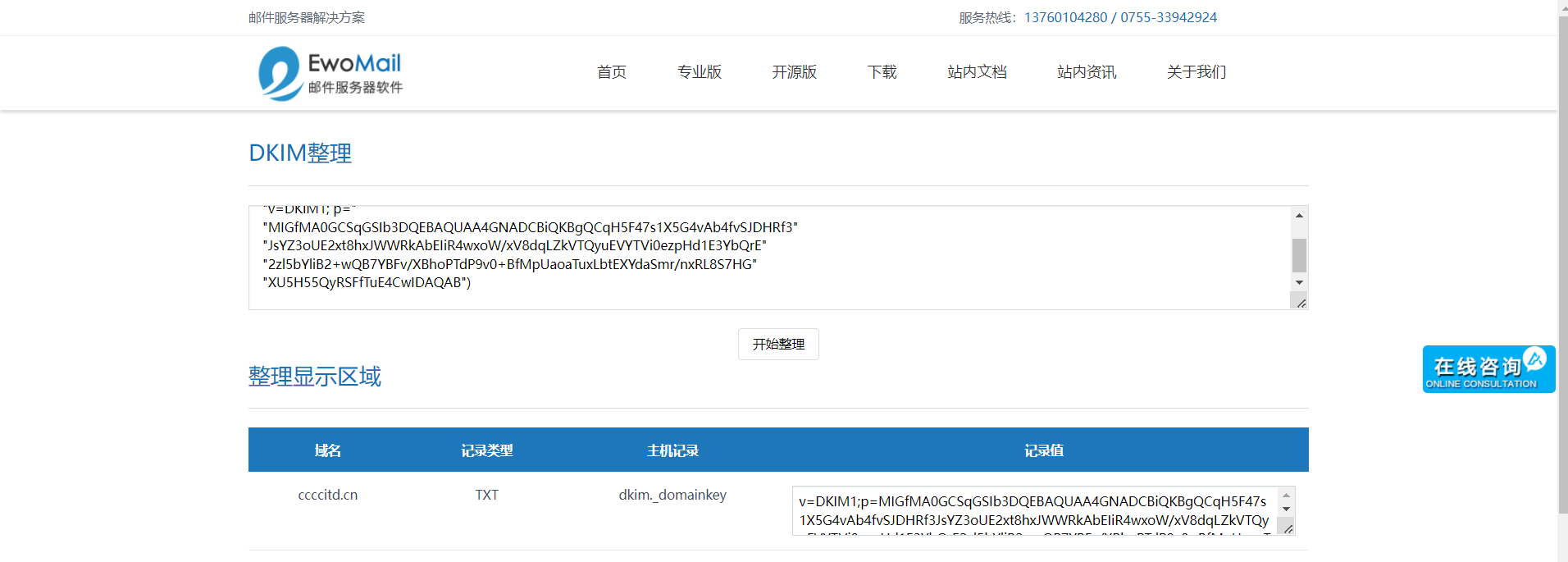
Task: Click the hotline number 13760104280 / 0755-33942924
Action: pyautogui.click(x=1120, y=17)
